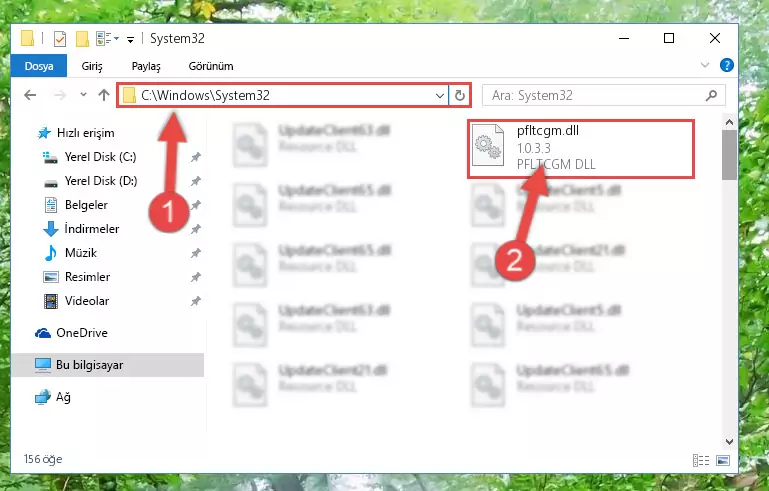Open İndirmeler folder in sidebar
Viewport: 769px width, 491px height.
click(81, 229)
